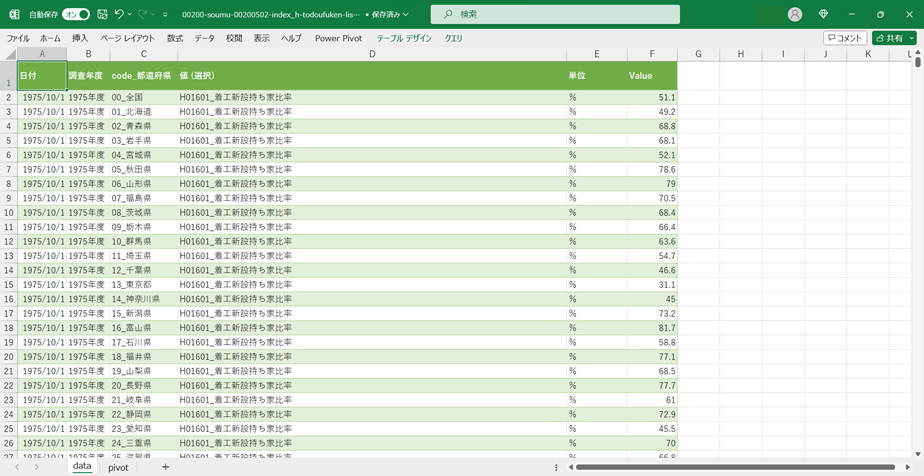This screenshot has width=924, height=476.
Task: Click the Save icon in title bar
Action: (x=102, y=15)
